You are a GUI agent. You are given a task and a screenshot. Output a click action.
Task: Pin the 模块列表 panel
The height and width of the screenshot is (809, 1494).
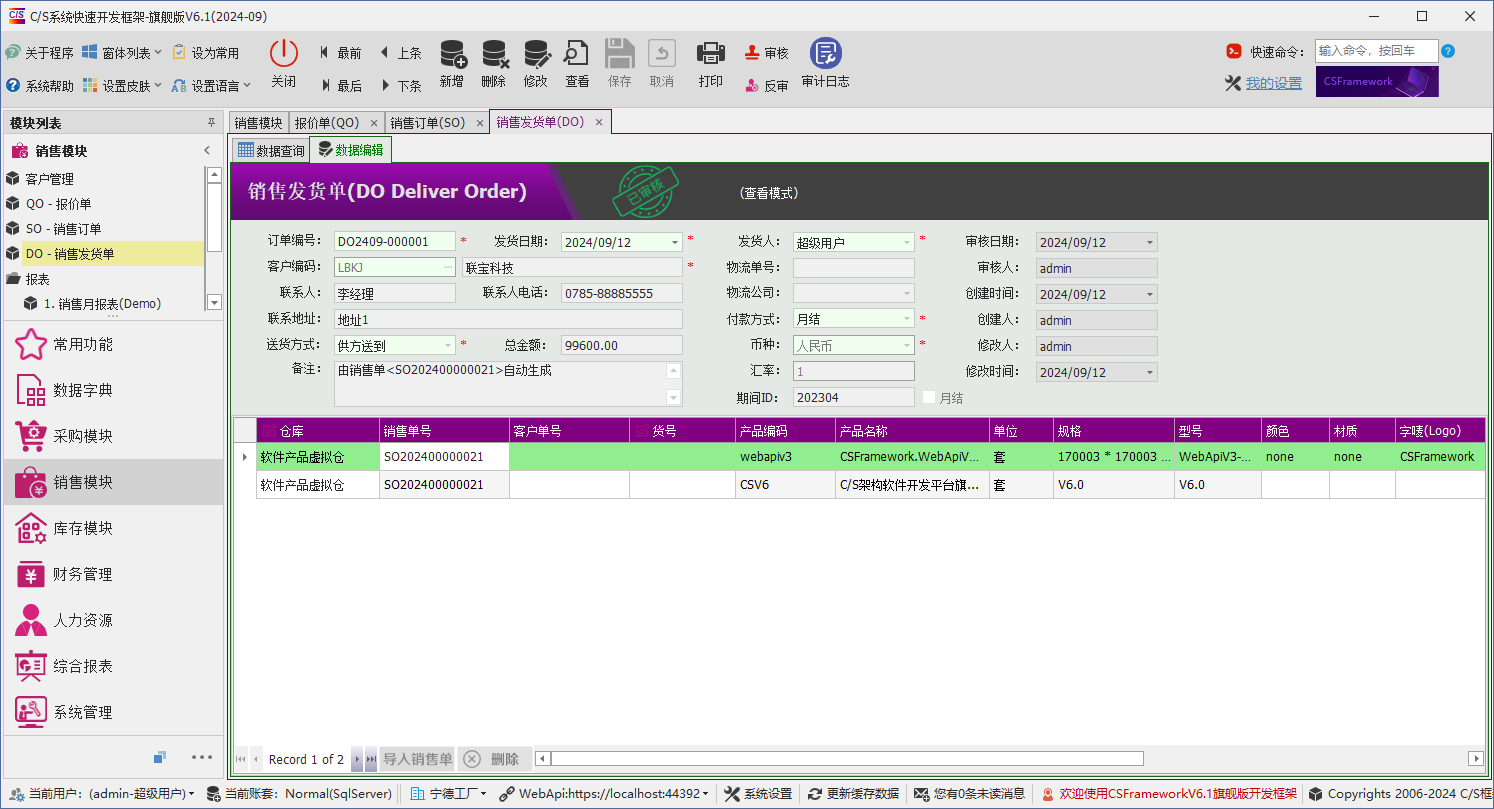(x=211, y=123)
